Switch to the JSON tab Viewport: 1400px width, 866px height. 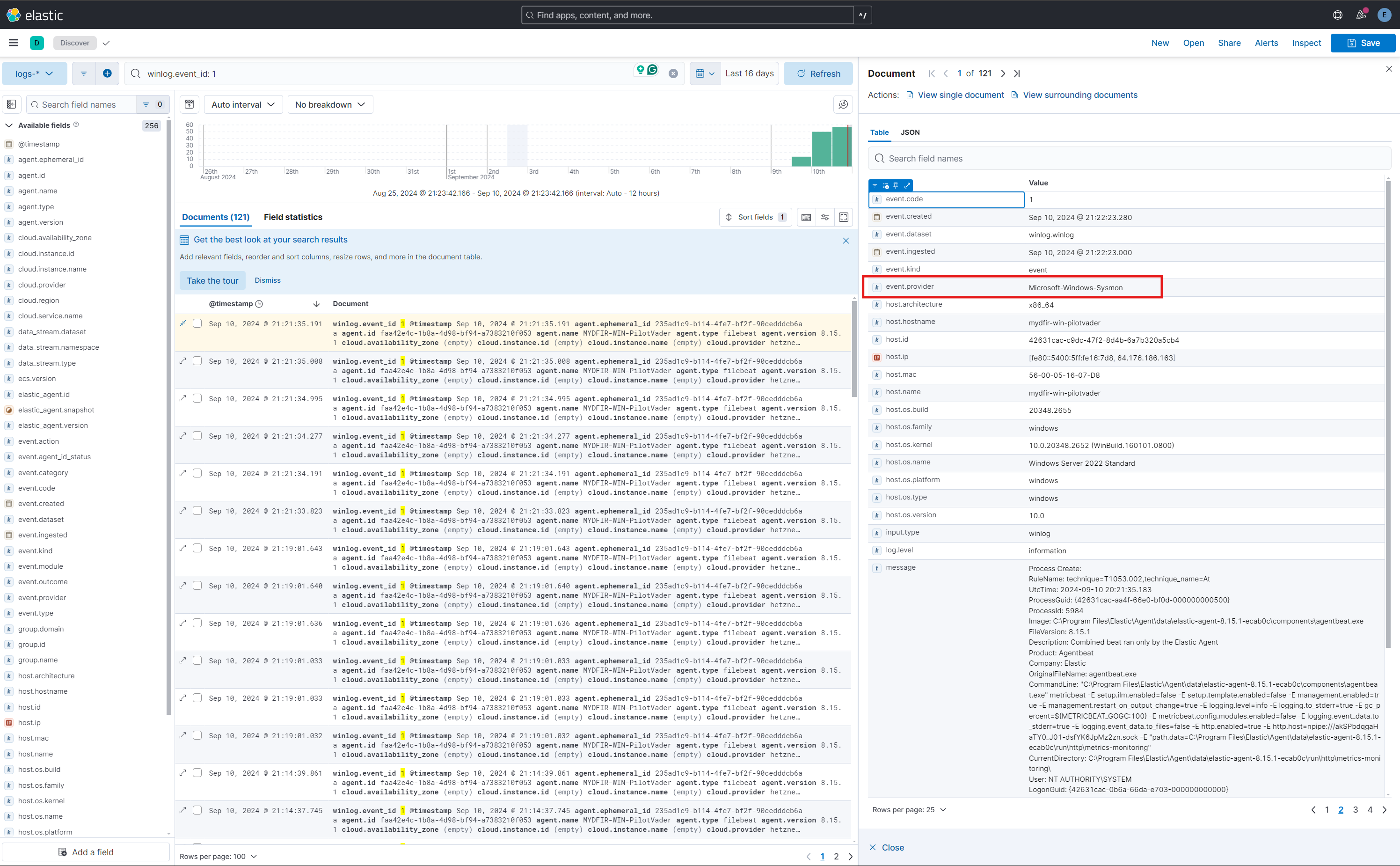[910, 132]
